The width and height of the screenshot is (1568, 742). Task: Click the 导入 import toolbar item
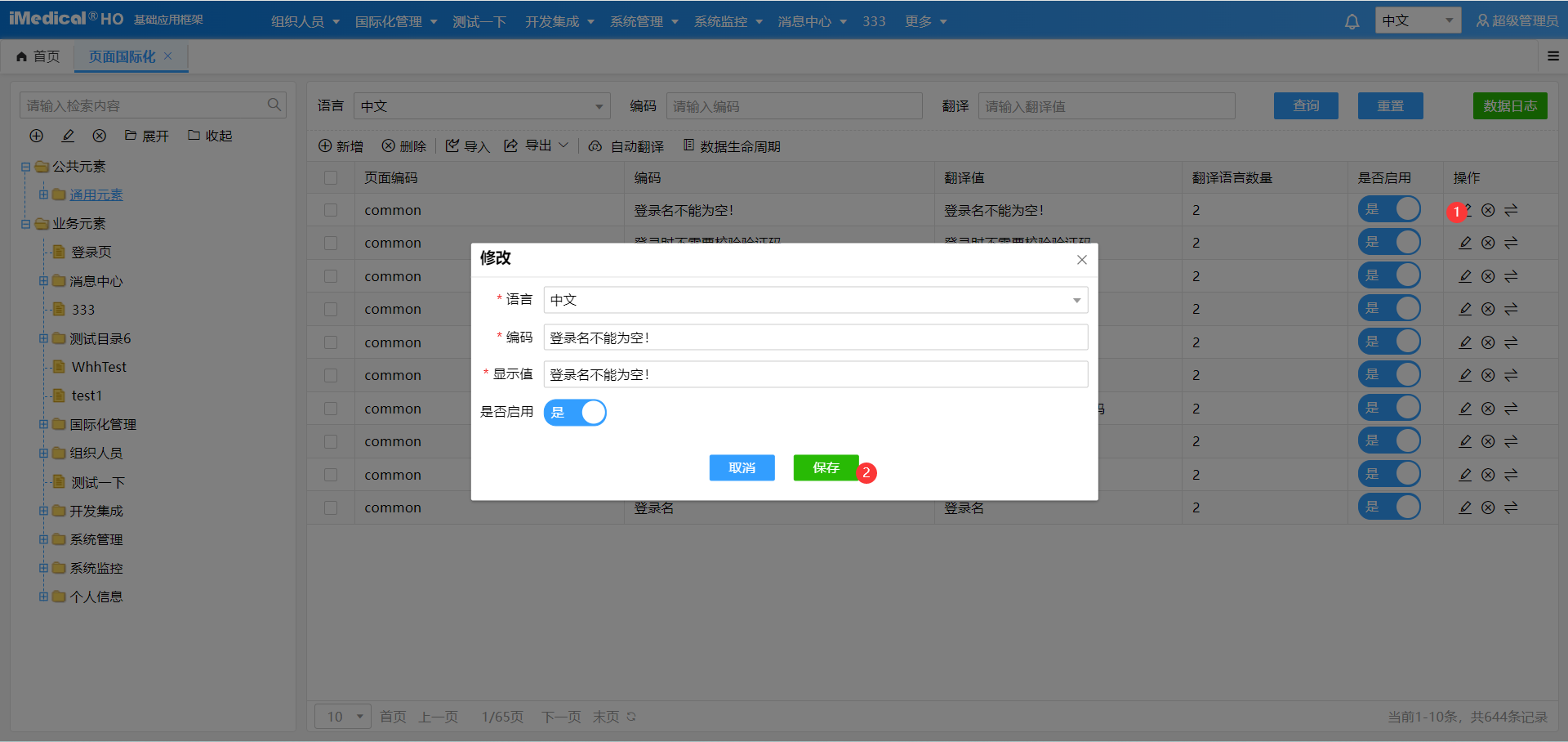pyautogui.click(x=468, y=146)
